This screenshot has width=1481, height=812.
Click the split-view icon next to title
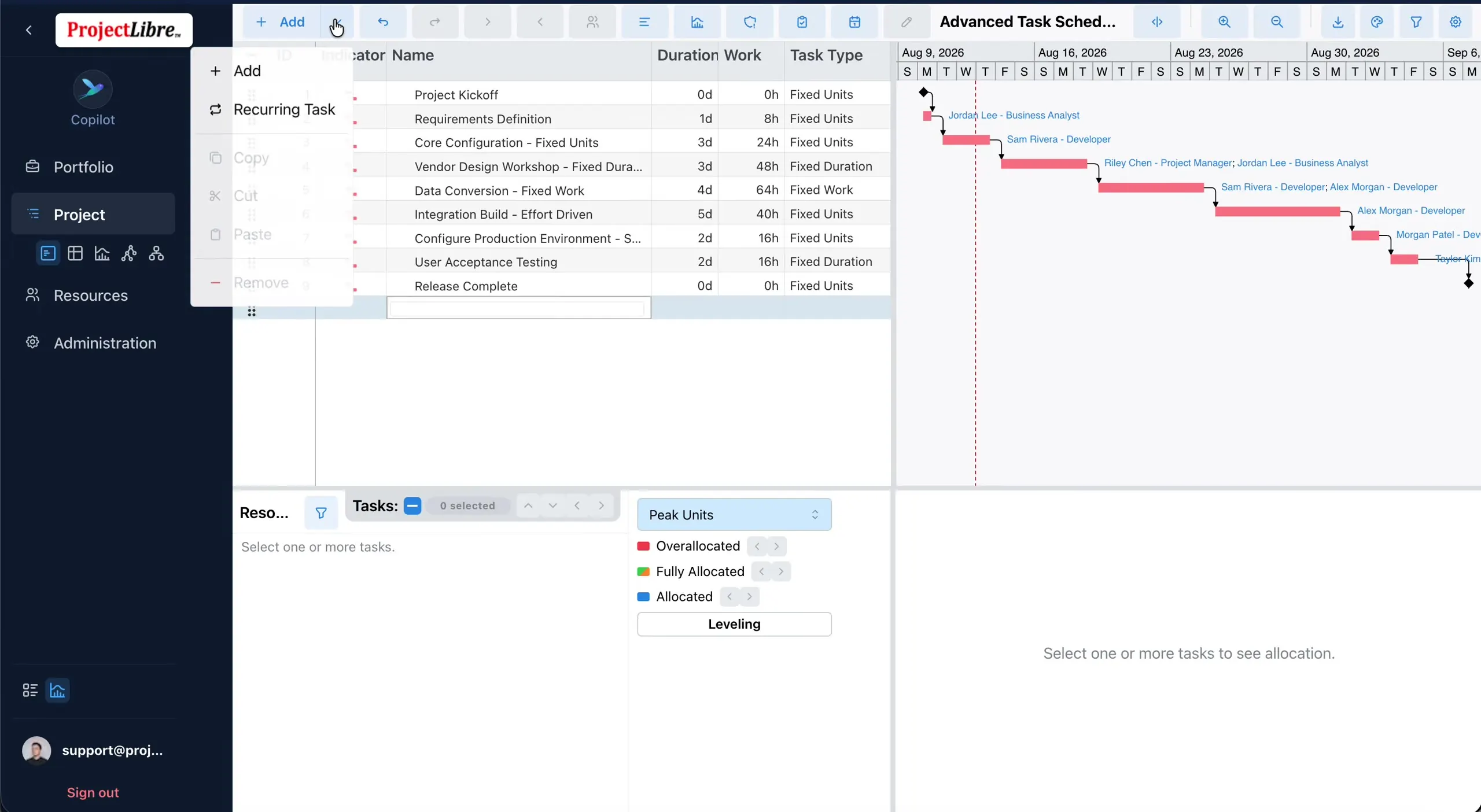(1157, 22)
